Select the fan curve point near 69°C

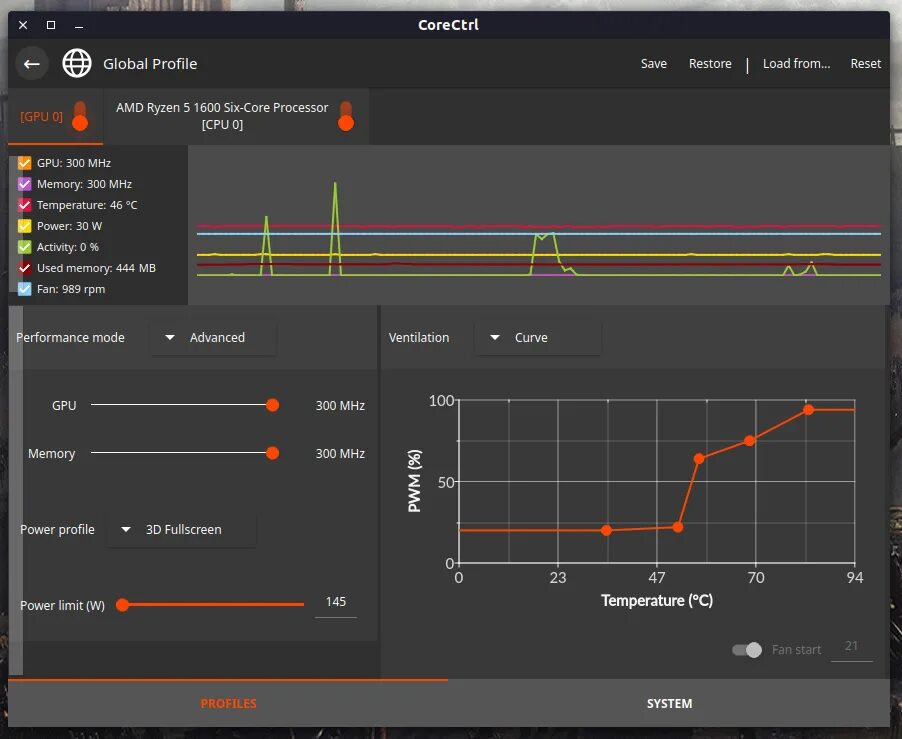(x=750, y=441)
